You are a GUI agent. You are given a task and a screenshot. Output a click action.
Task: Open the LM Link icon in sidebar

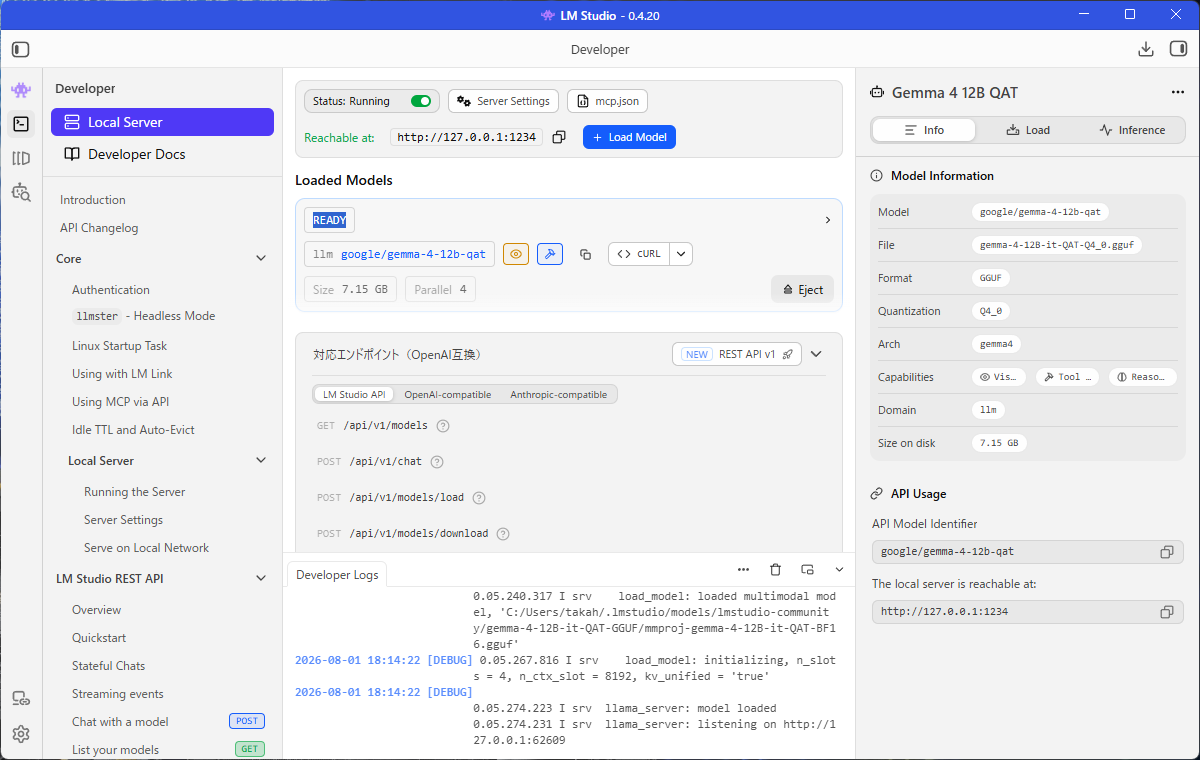(21, 699)
